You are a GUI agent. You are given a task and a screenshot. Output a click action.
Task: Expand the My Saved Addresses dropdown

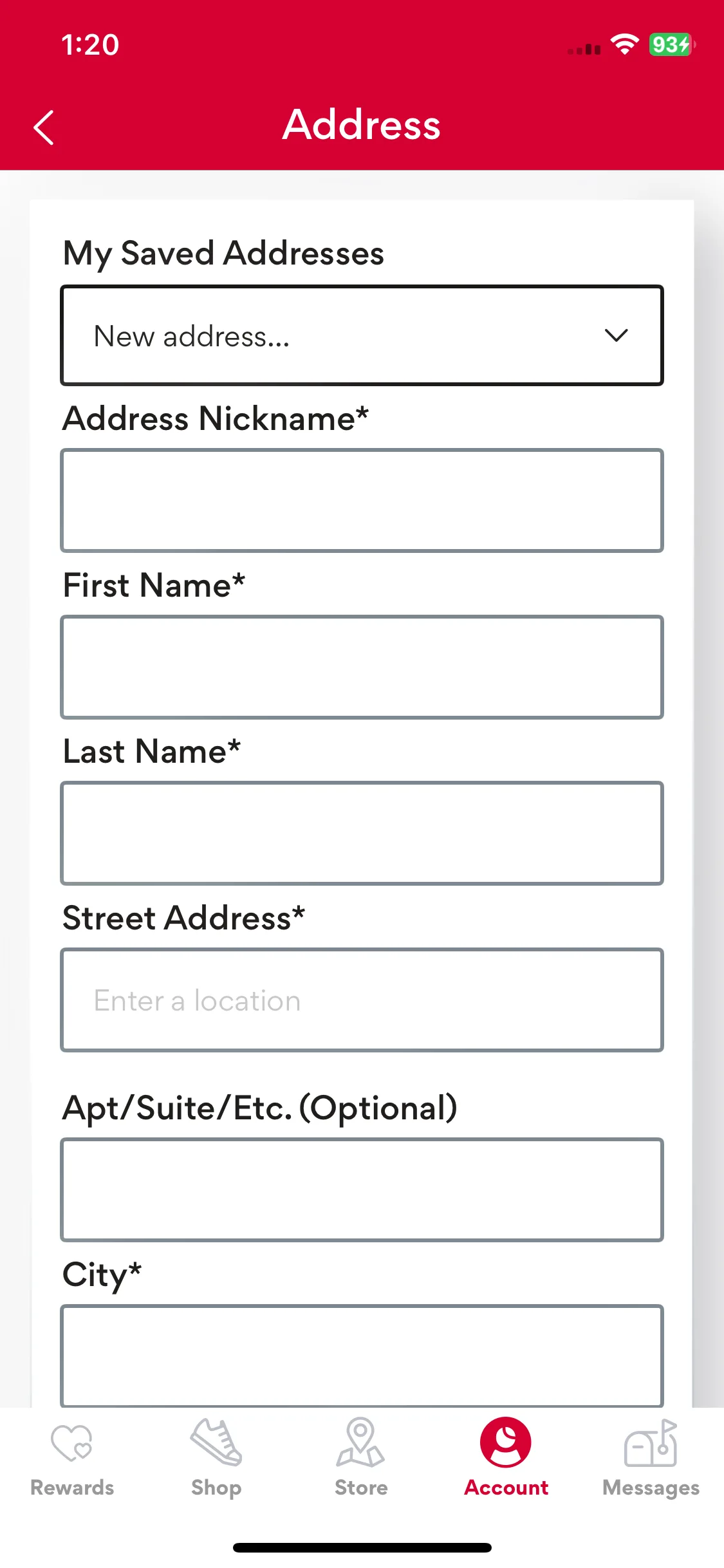click(x=362, y=335)
